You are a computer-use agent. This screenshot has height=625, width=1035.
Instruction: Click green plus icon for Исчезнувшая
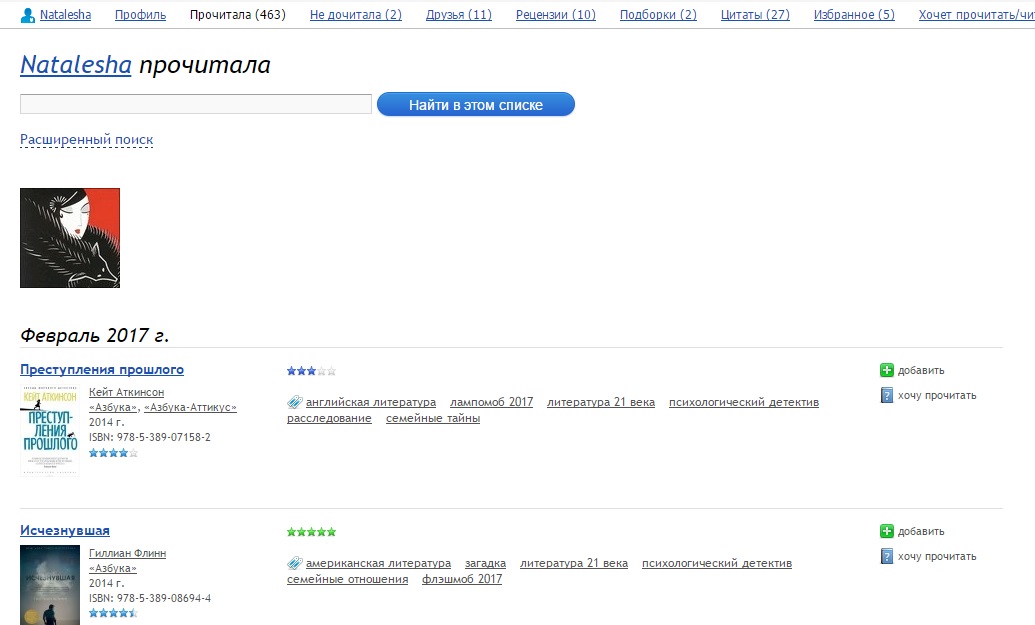[886, 531]
